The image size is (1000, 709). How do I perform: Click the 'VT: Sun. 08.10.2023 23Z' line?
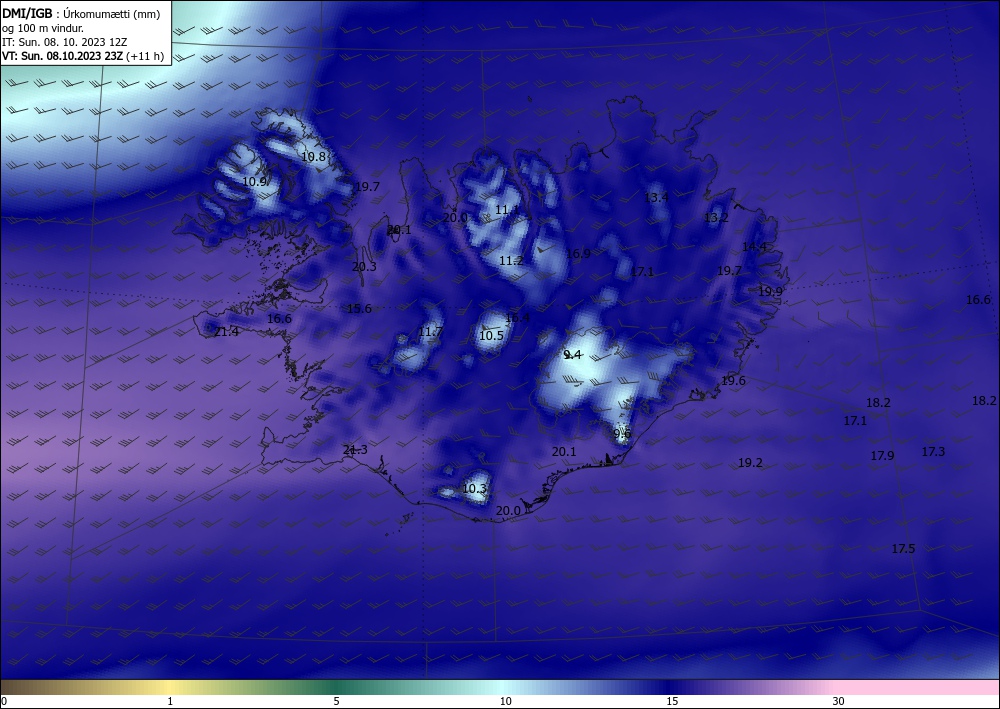coord(62,56)
